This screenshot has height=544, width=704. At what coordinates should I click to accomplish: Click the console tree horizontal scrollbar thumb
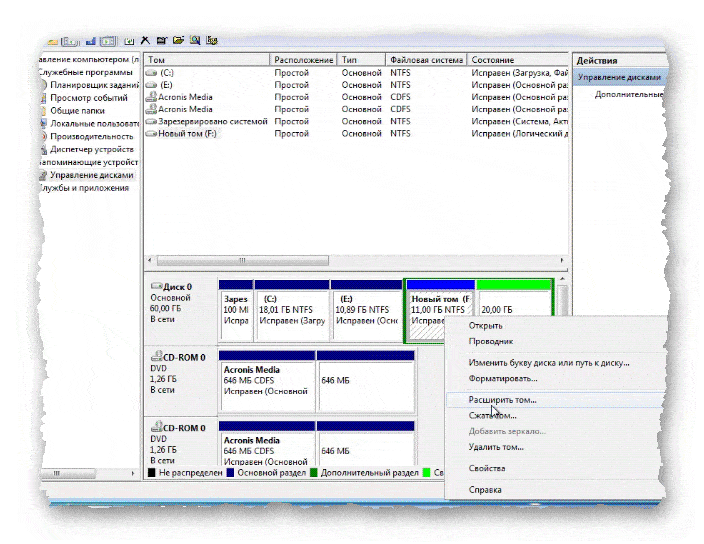(67, 474)
